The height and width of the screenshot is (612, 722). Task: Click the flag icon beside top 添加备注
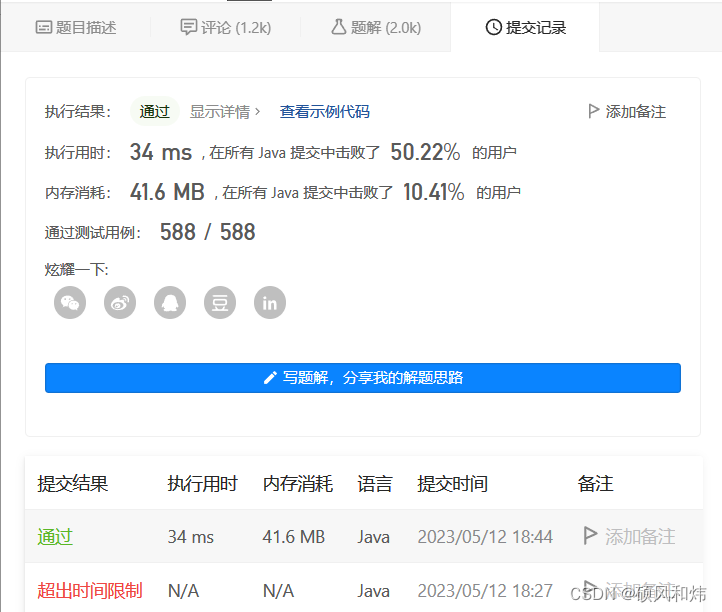[x=594, y=111]
